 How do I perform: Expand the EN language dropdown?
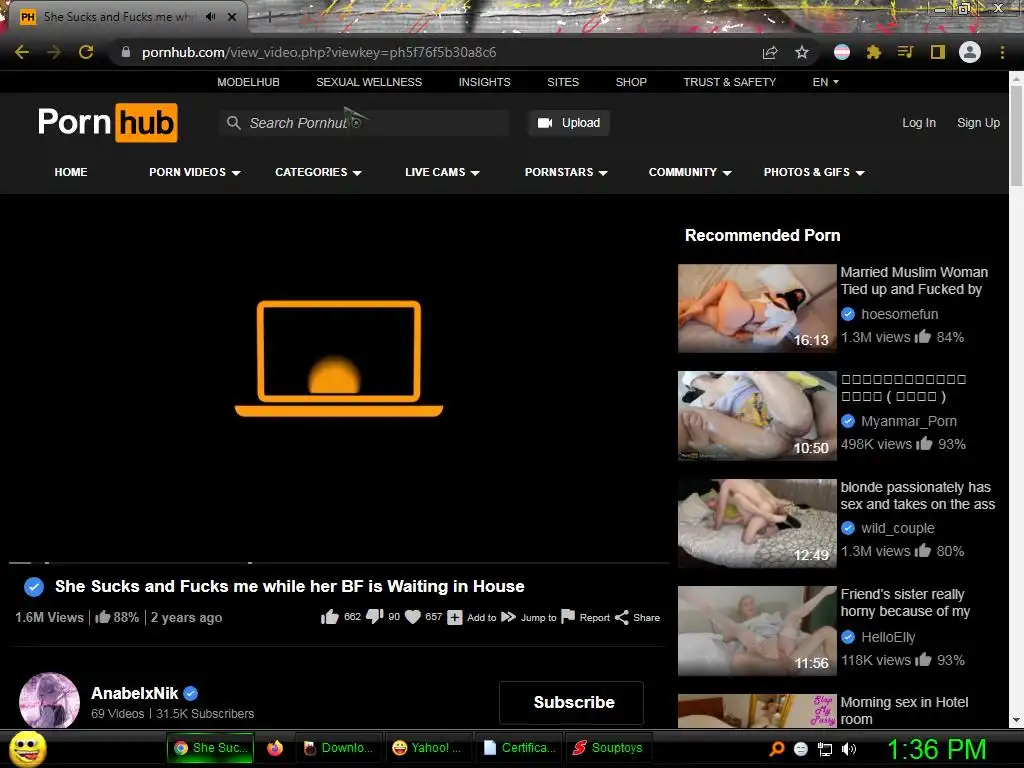(x=825, y=82)
